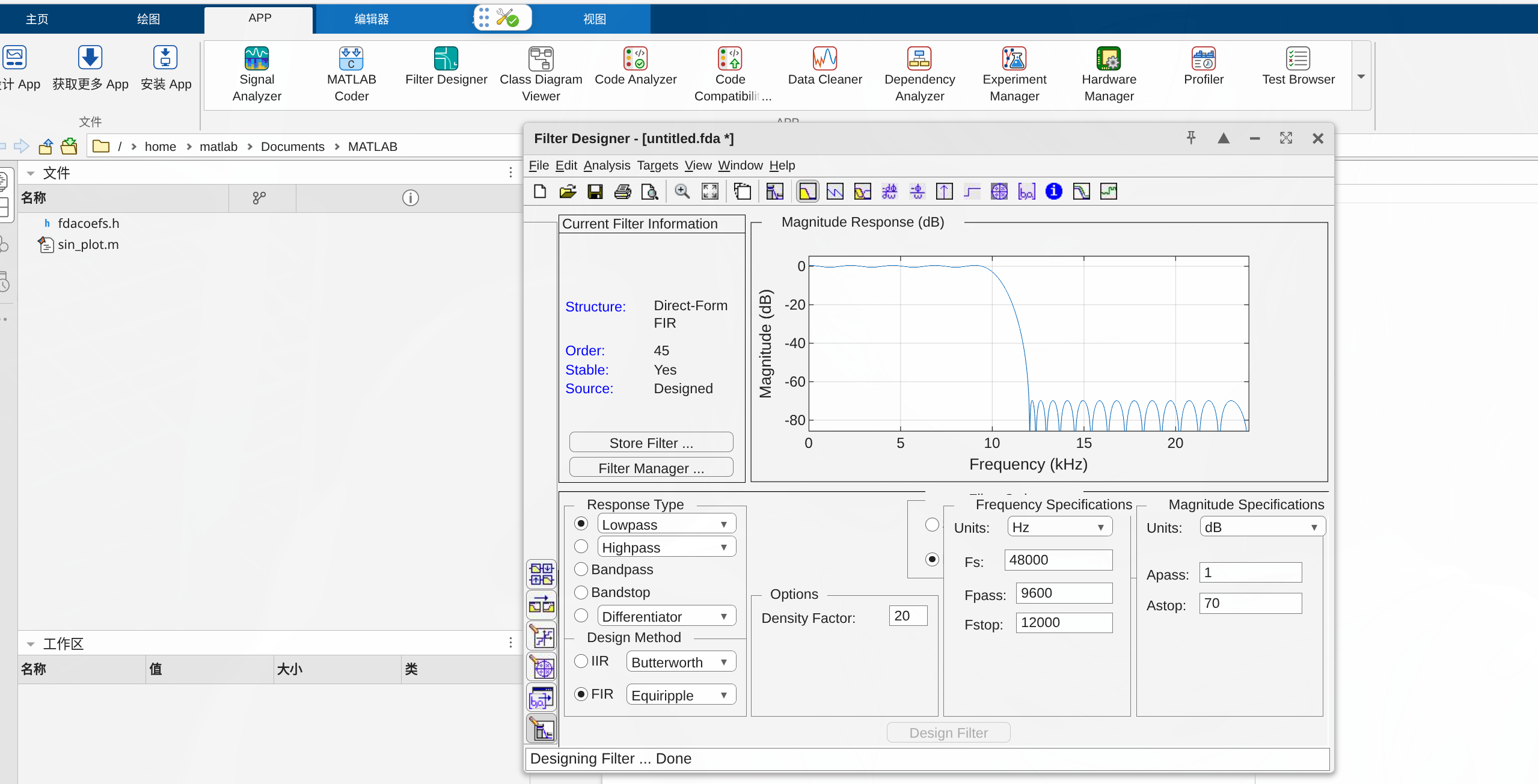Open Pole/Zero Editor sidebar panel
Viewport: 1538px width, 784px height.
pyautogui.click(x=541, y=667)
